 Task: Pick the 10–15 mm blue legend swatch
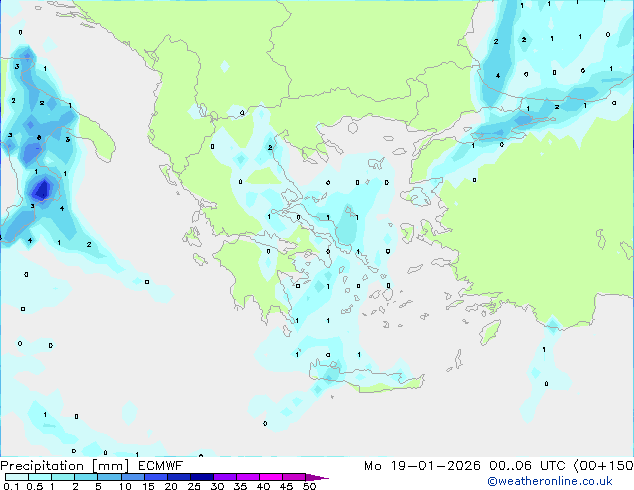coord(132,477)
